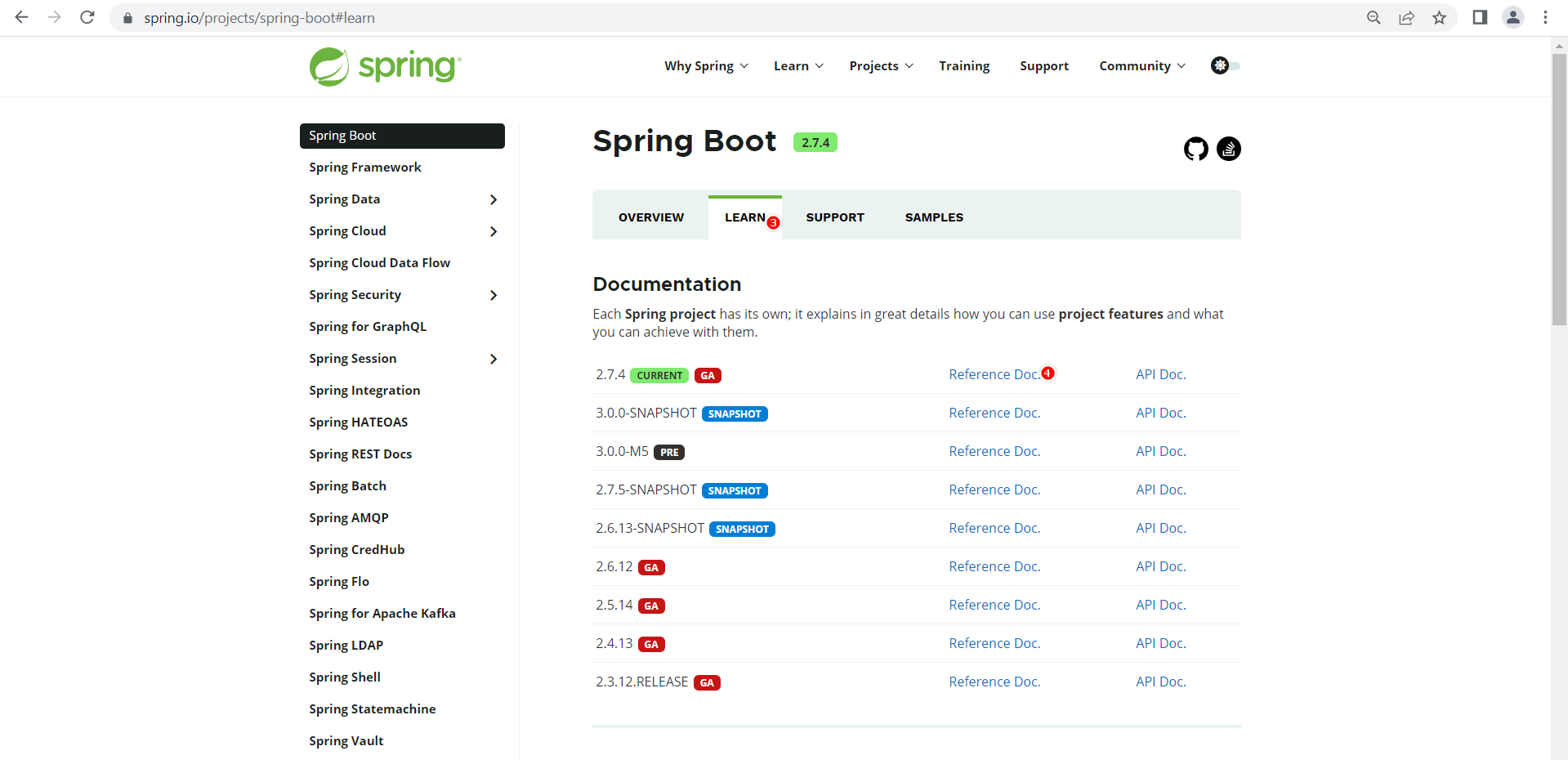Image resolution: width=1568 pixels, height=760 pixels.
Task: Switch to the SUPPORT tab
Action: [835, 217]
